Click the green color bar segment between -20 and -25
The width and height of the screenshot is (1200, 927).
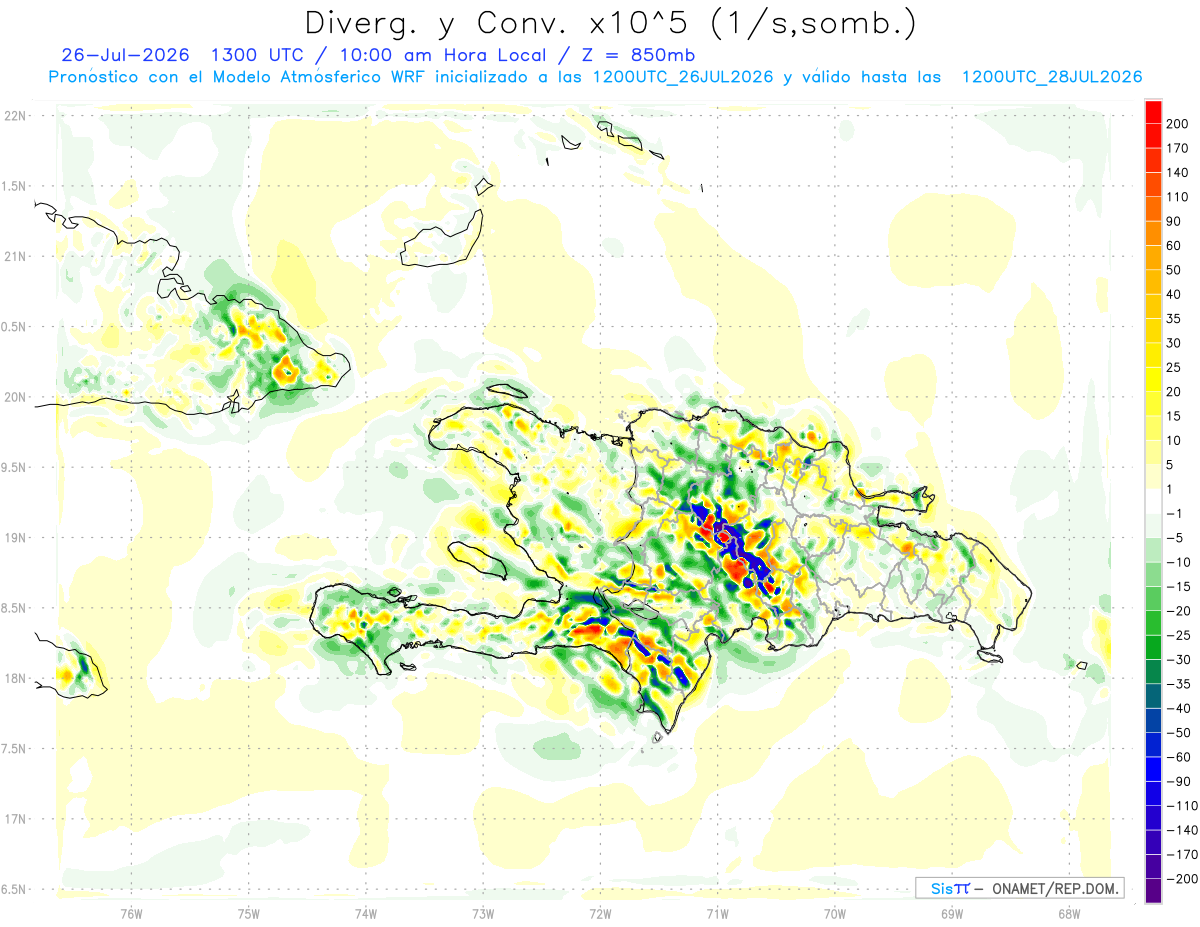pyautogui.click(x=1153, y=623)
